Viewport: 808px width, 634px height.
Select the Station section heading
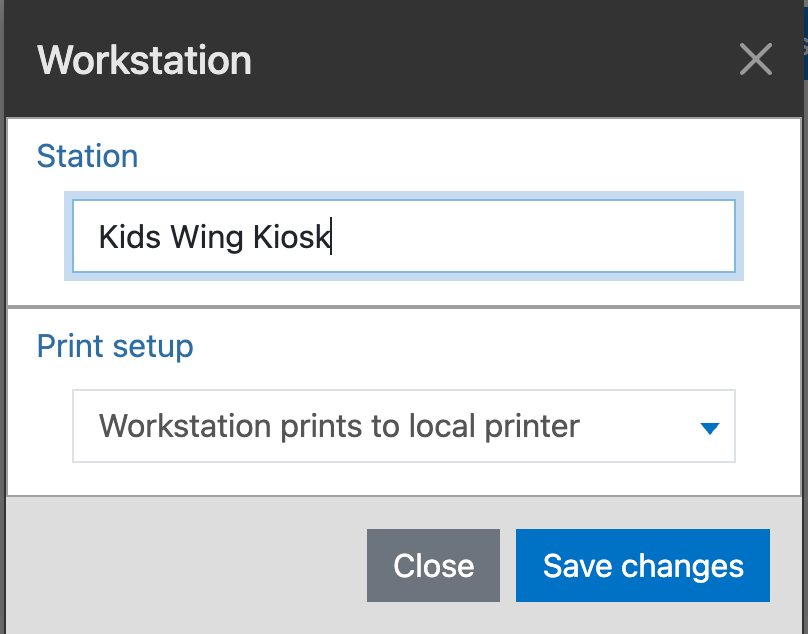click(x=88, y=156)
